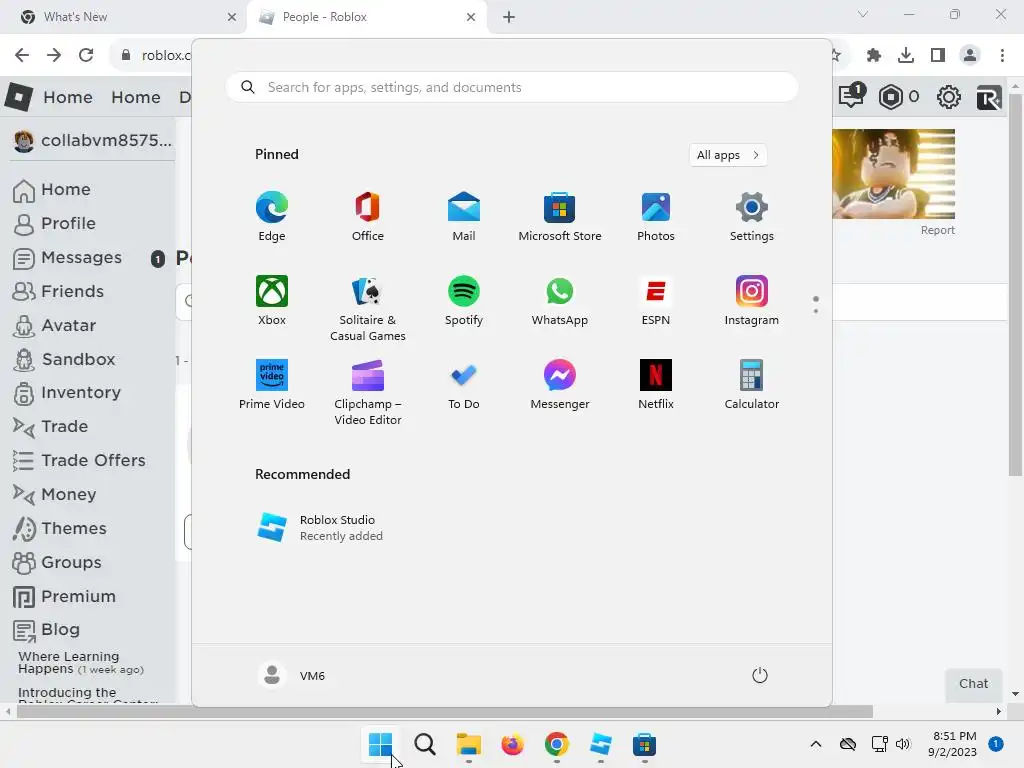Screen dimensions: 1024x768
Task: Go to Roblox Friends page
Action: click(x=58, y=291)
